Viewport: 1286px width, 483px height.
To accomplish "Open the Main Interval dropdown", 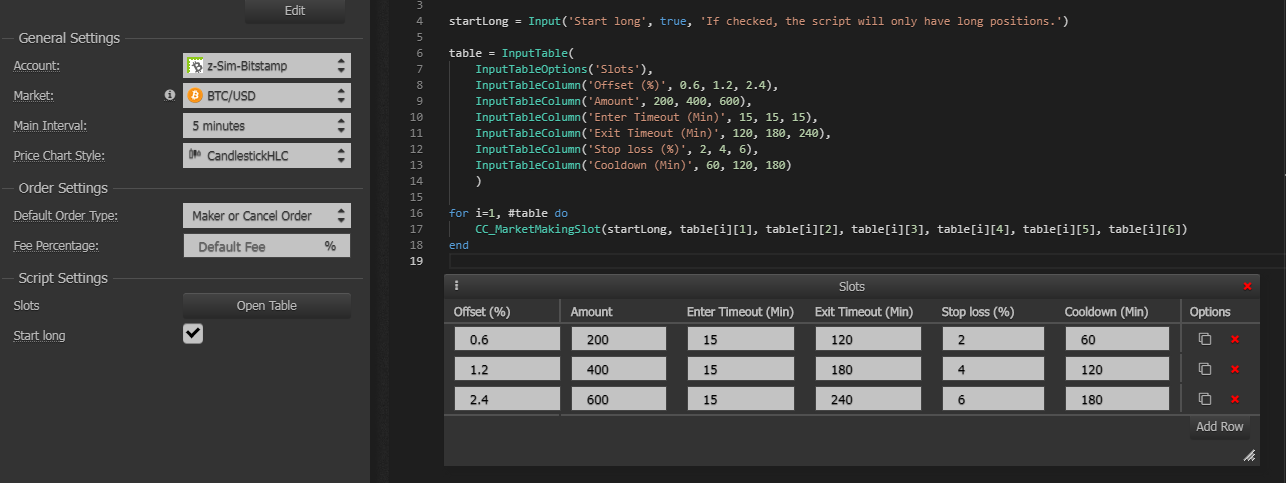I will [x=267, y=126].
